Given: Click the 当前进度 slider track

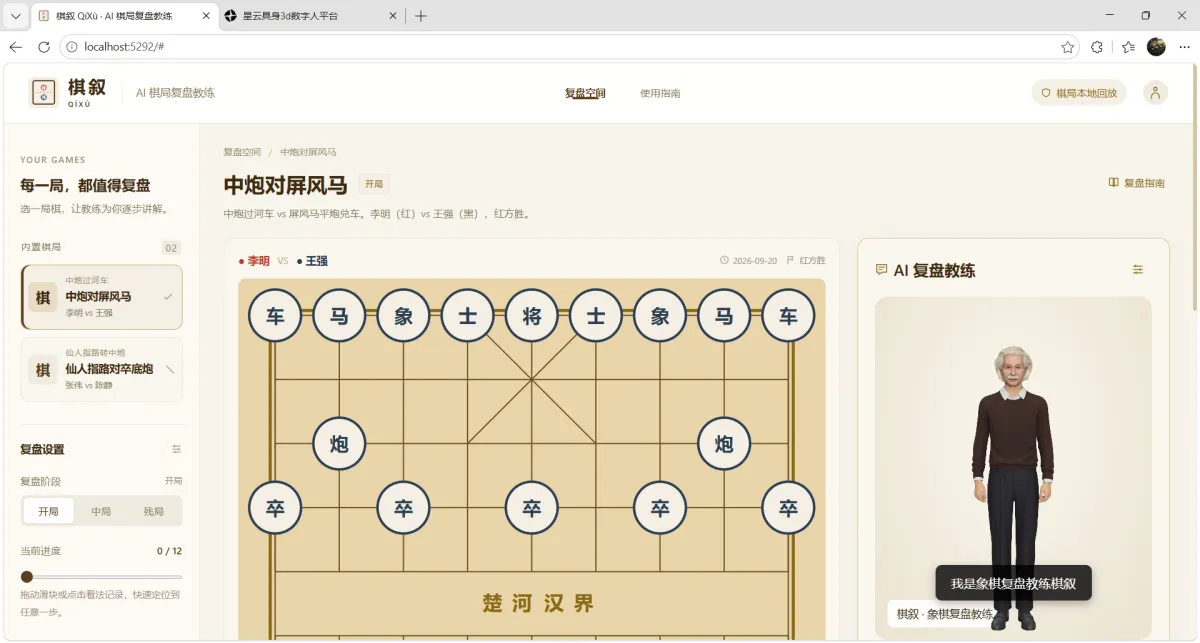Looking at the screenshot, I should coord(101,577).
